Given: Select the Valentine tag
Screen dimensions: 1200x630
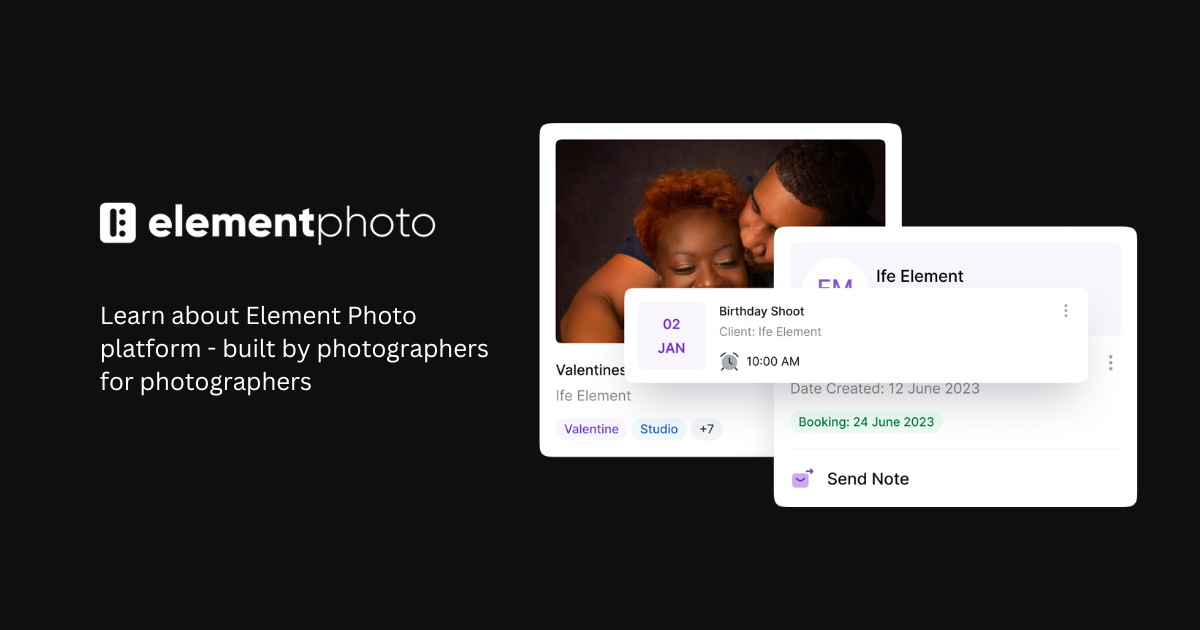Looking at the screenshot, I should [591, 429].
